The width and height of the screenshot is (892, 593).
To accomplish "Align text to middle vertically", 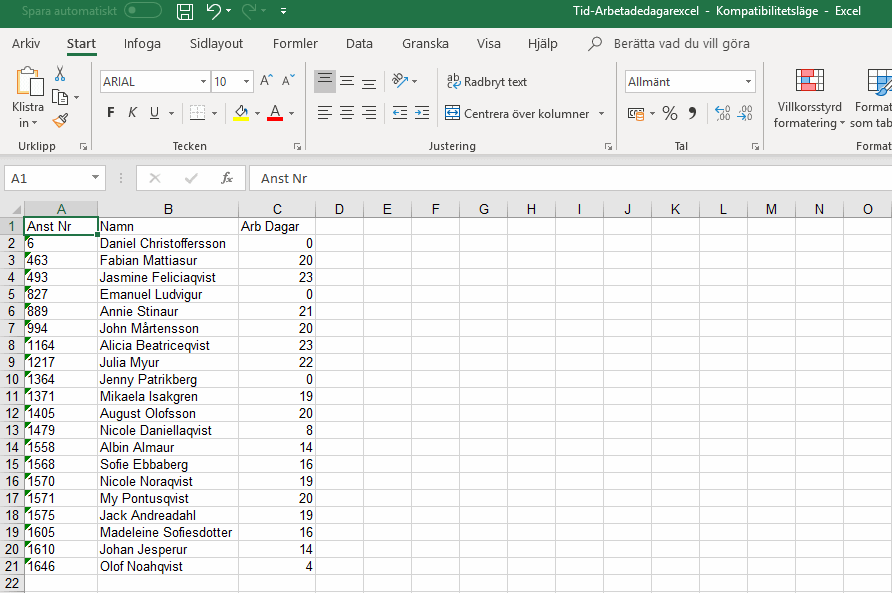I will tap(347, 81).
